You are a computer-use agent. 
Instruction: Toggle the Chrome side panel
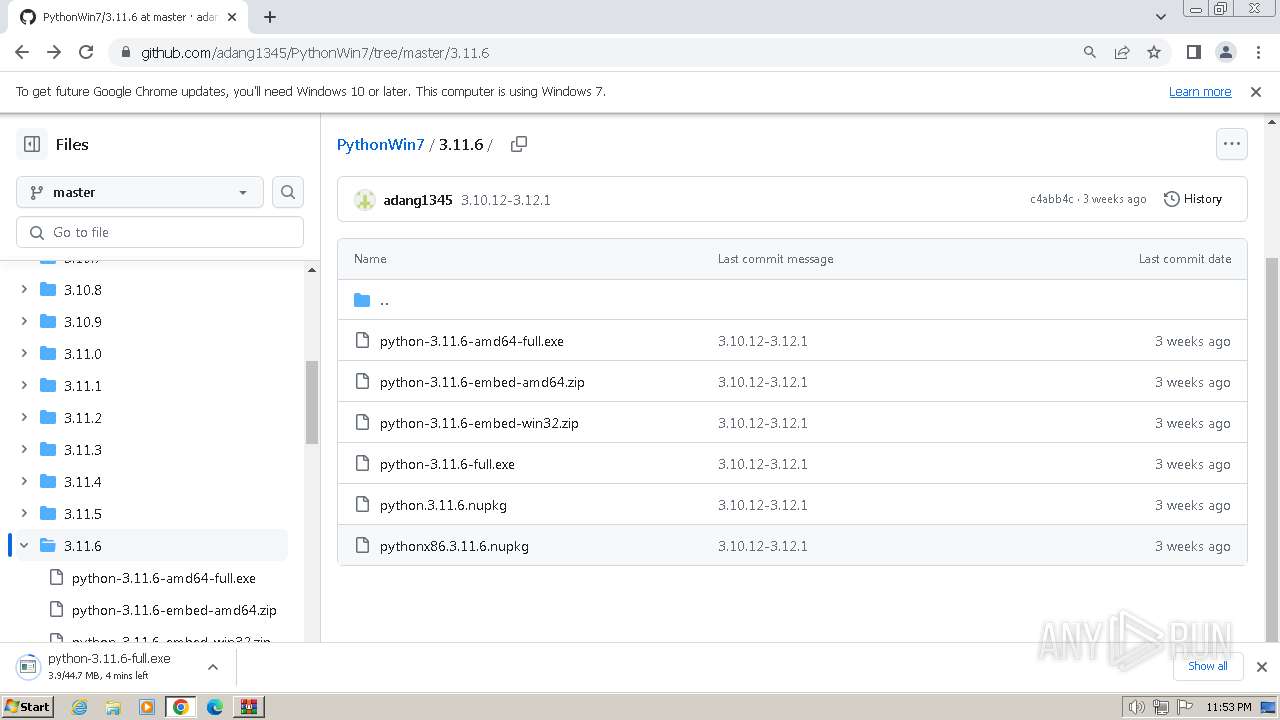(1193, 53)
